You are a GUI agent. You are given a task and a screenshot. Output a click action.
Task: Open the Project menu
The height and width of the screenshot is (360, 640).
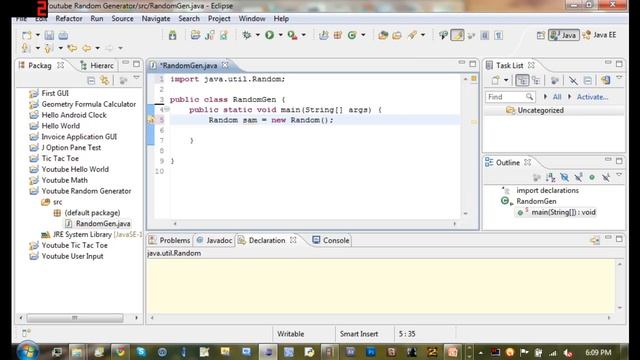point(219,19)
